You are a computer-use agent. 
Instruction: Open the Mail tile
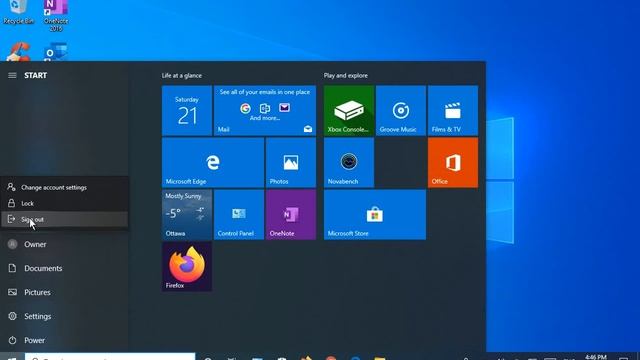click(265, 111)
